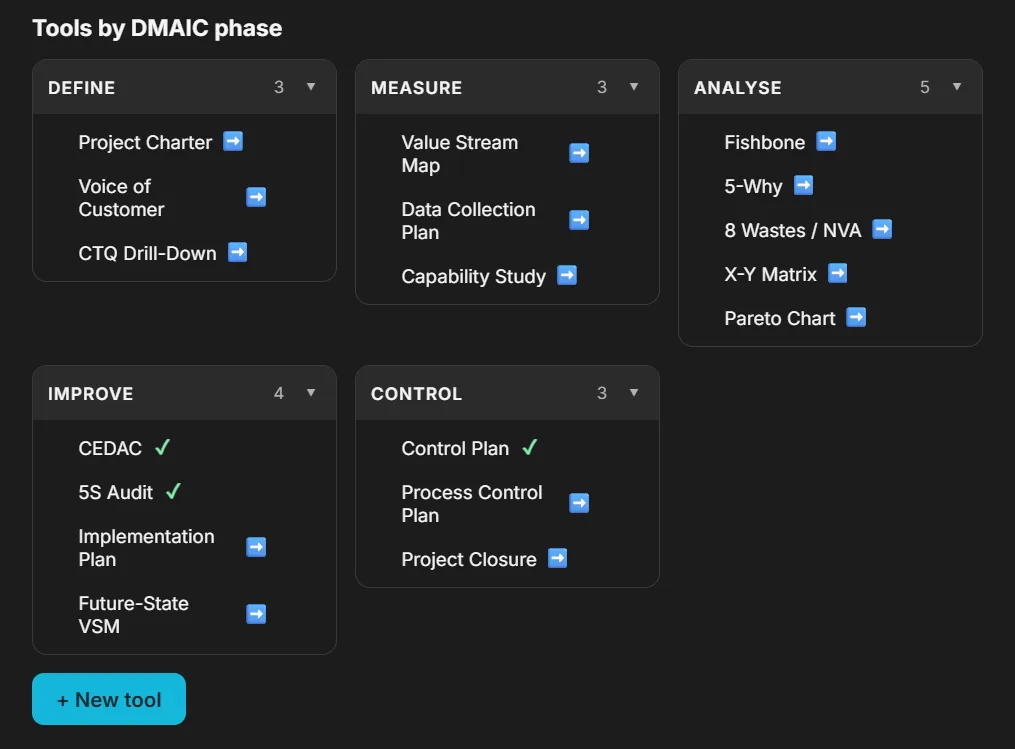Open CTQ Drill-Down via its arrow icon
The height and width of the screenshot is (749, 1015).
[x=238, y=252]
